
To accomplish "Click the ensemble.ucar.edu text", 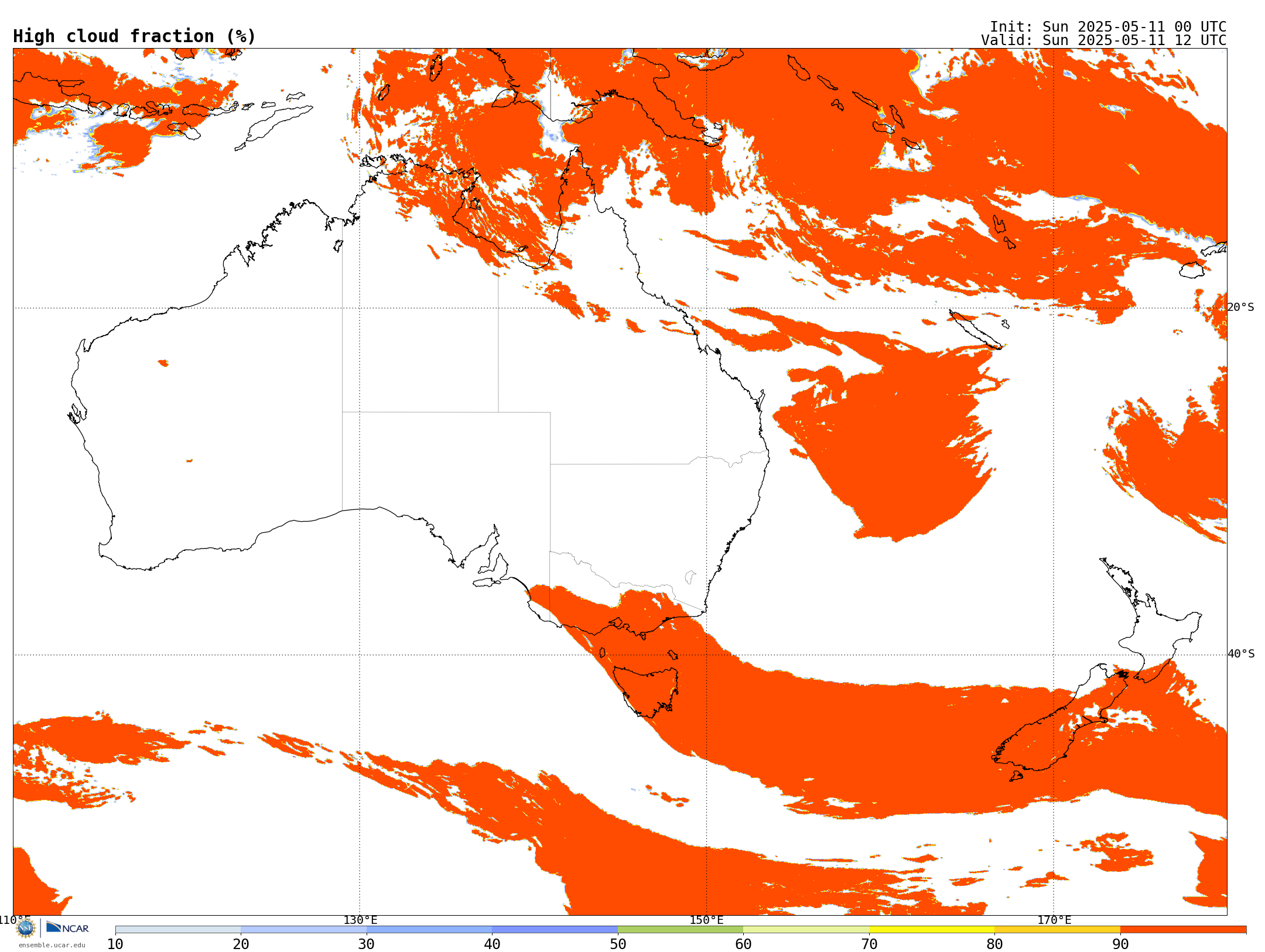I will pyautogui.click(x=52, y=945).
